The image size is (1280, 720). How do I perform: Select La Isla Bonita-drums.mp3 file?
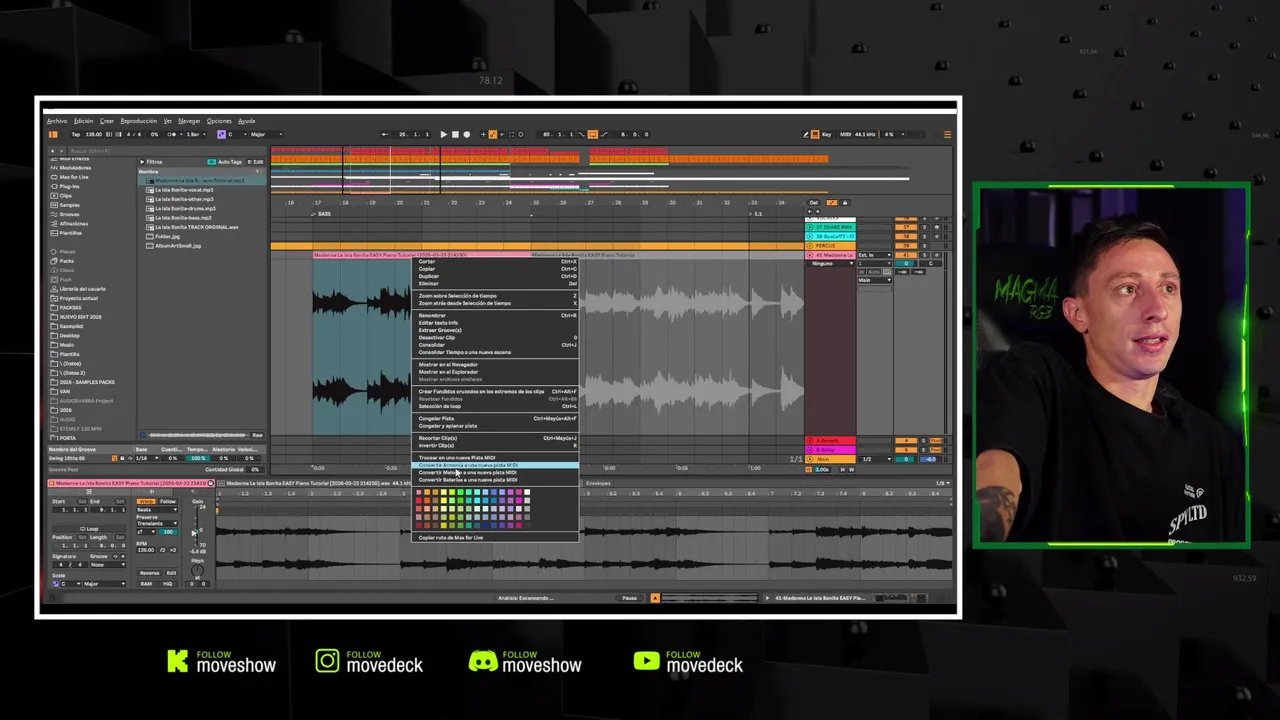[x=184, y=208]
